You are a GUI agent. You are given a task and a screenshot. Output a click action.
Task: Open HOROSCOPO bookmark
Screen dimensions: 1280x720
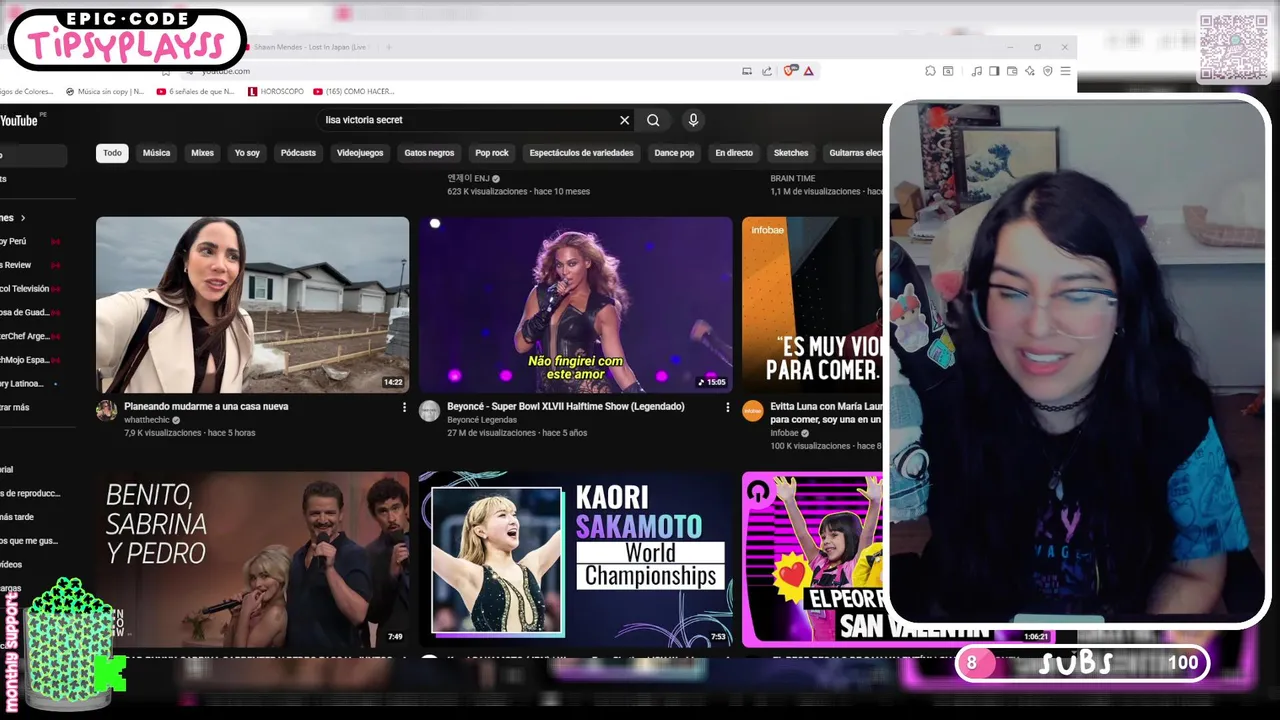pyautogui.click(x=276, y=91)
